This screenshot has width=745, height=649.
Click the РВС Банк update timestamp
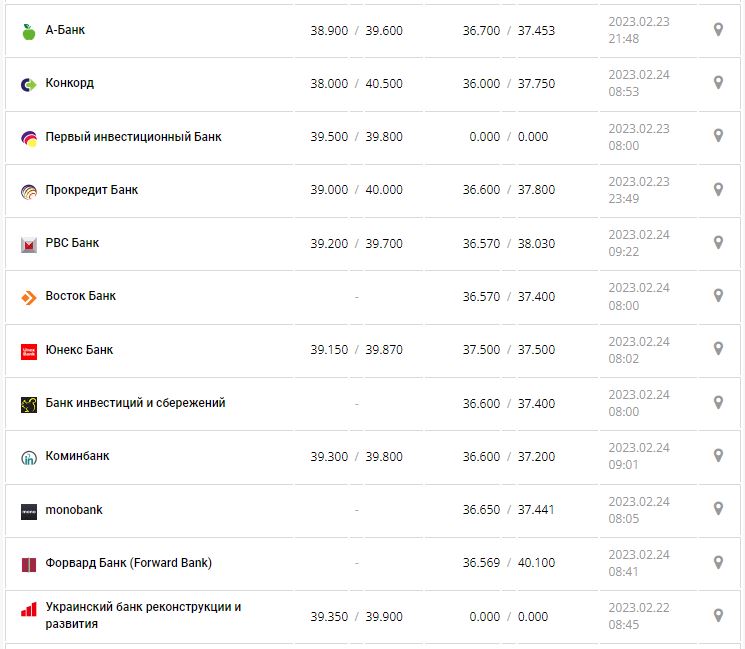click(639, 243)
